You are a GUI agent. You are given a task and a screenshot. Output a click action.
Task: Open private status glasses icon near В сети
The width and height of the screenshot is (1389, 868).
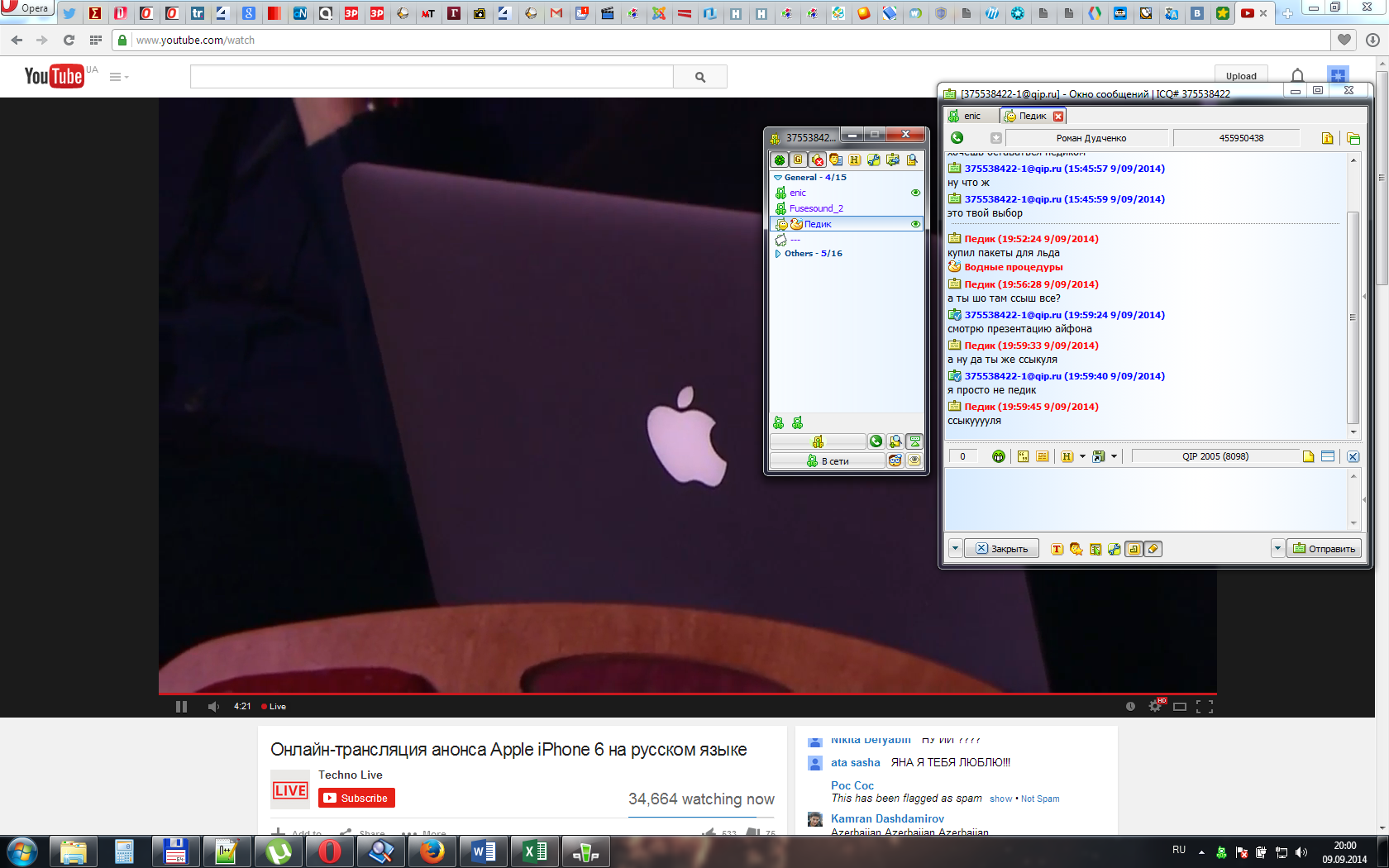pos(895,461)
